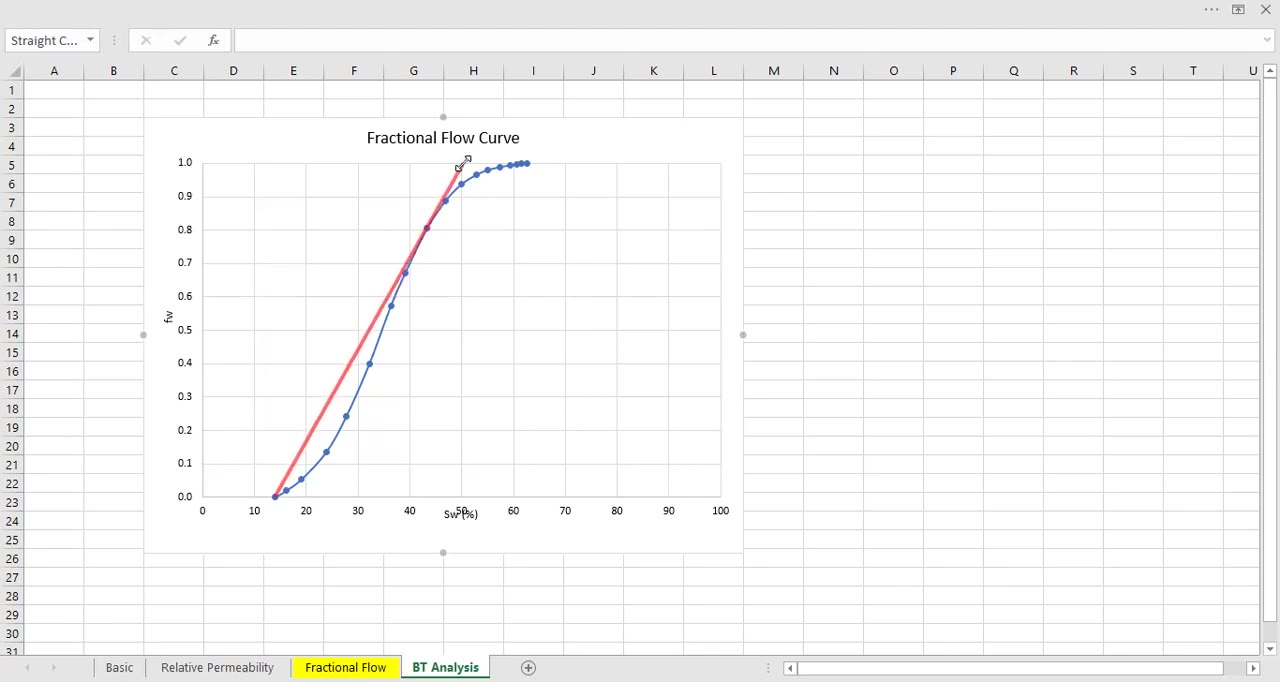The height and width of the screenshot is (682, 1280).
Task: Confirm entry using the formula bar checkmark icon
Action: pos(180,40)
